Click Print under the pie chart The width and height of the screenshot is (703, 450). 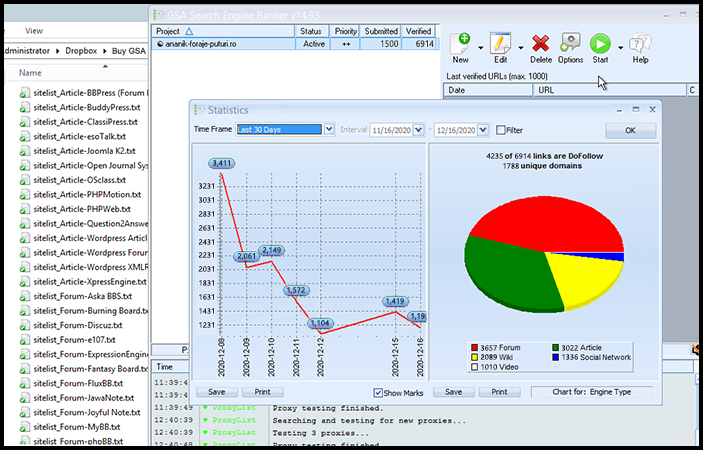[x=499, y=392]
